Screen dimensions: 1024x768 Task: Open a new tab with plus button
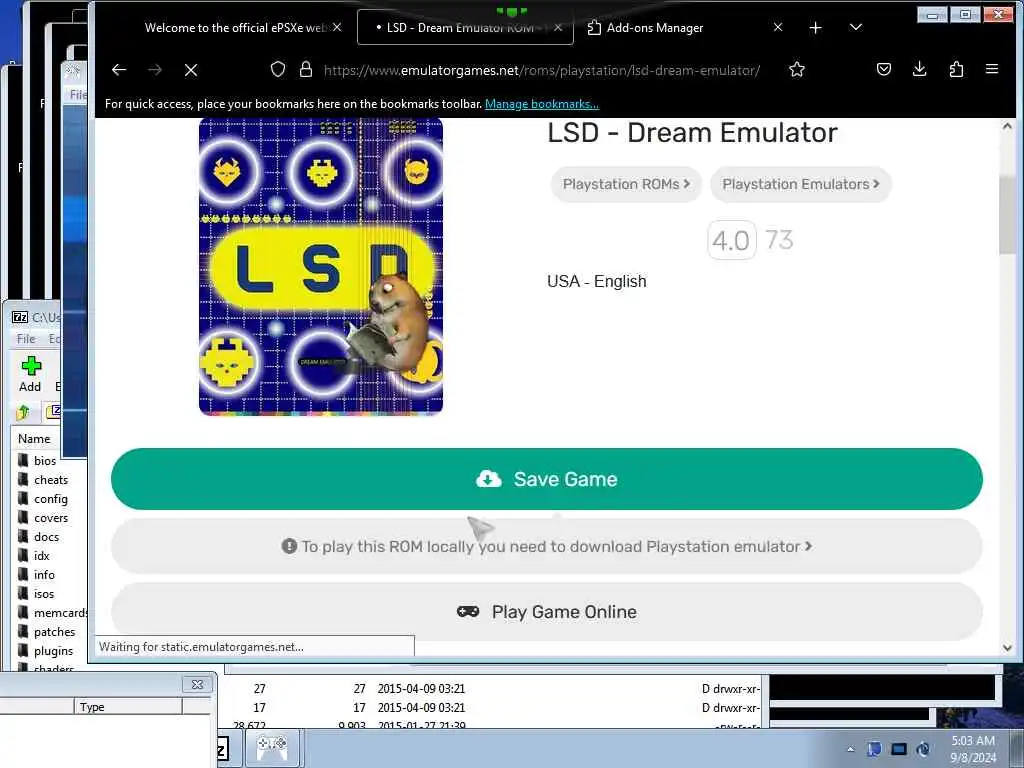point(815,27)
